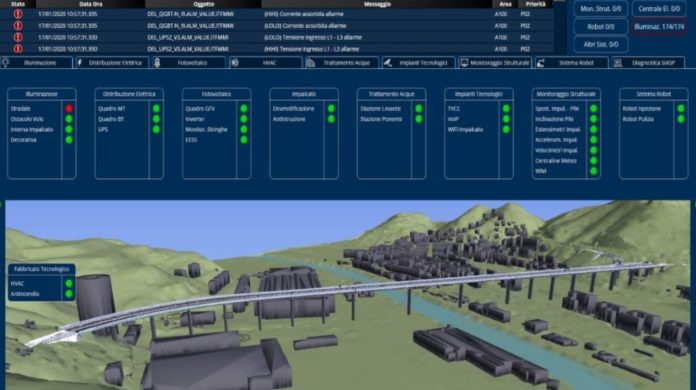696x390 pixels.
Task: Click the green status light next to WIM
Action: point(593,171)
